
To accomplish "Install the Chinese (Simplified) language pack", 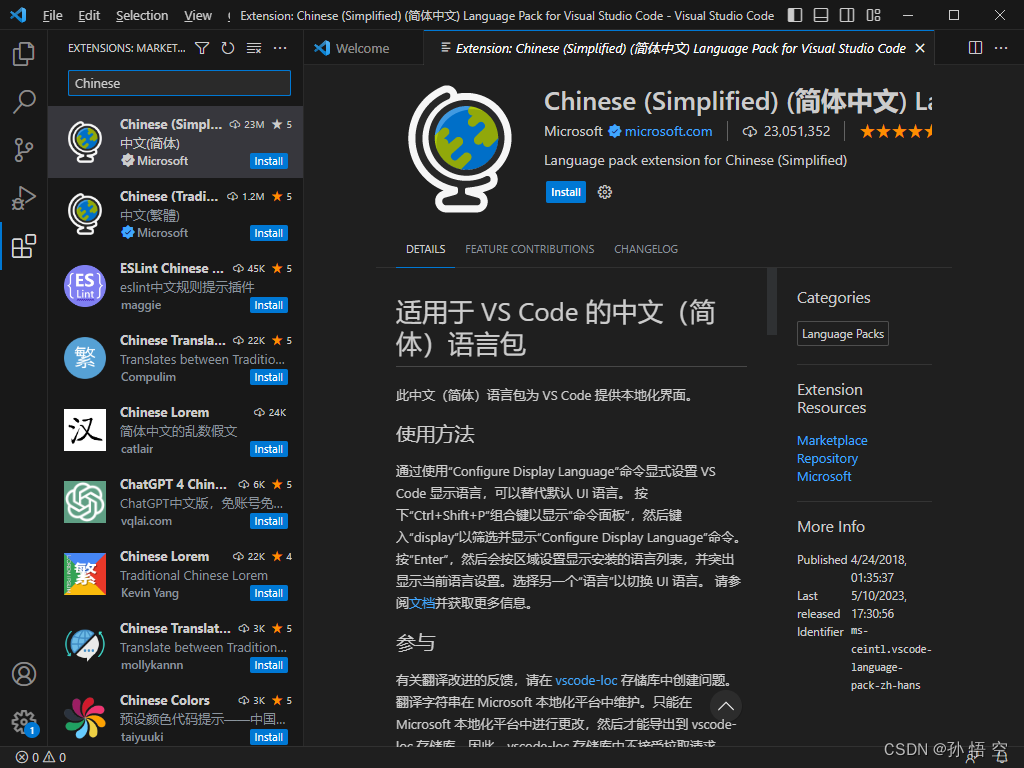I will tap(566, 192).
